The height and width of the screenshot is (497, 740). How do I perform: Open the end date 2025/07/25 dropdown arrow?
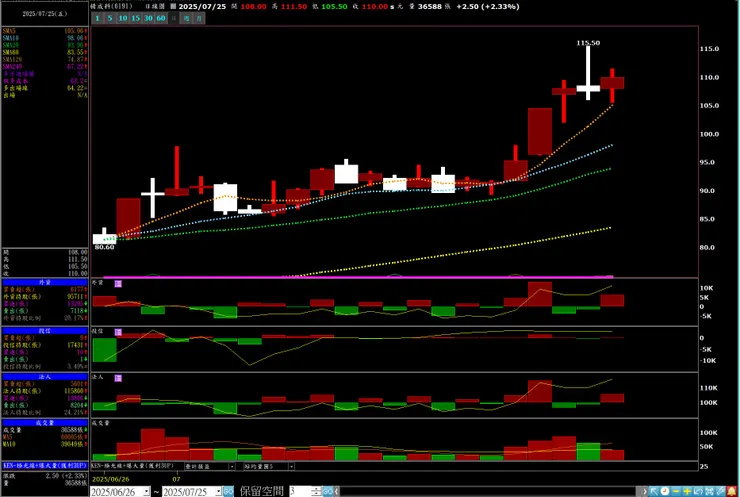point(218,491)
